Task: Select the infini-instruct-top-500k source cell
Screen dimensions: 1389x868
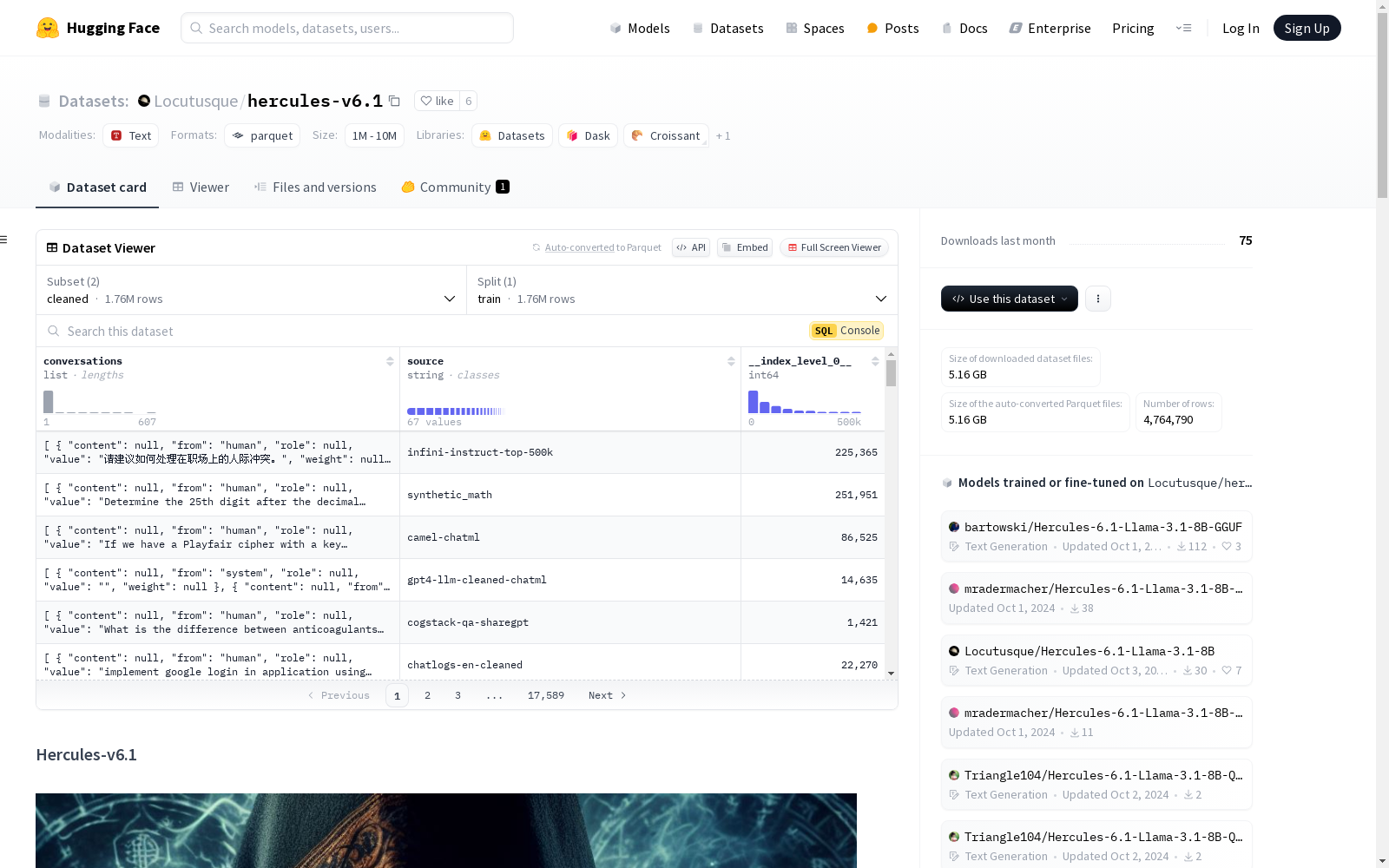Action: [x=570, y=452]
